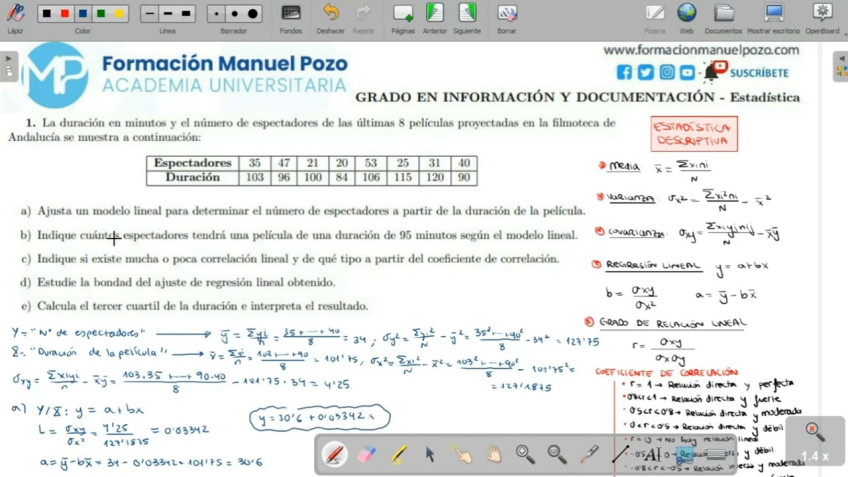Switch to Web browser mode

pos(686,14)
